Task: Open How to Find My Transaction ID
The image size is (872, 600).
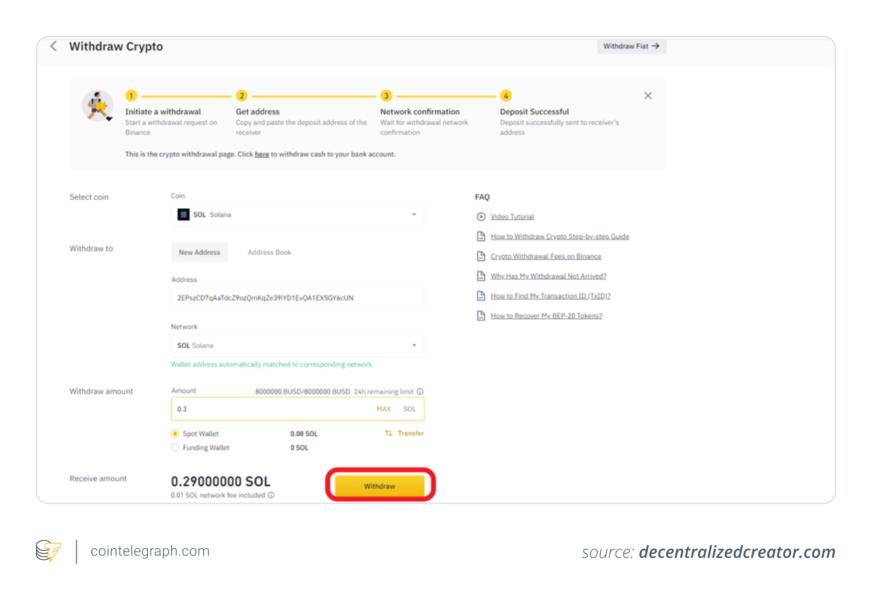Action: [x=551, y=296]
